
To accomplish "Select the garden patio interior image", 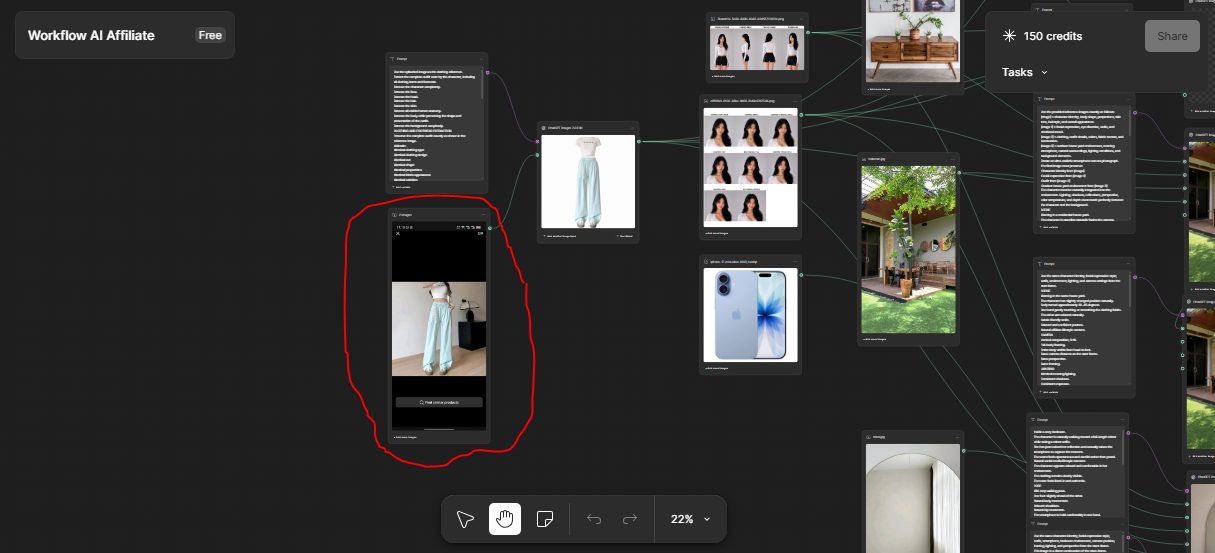I will click(x=908, y=249).
